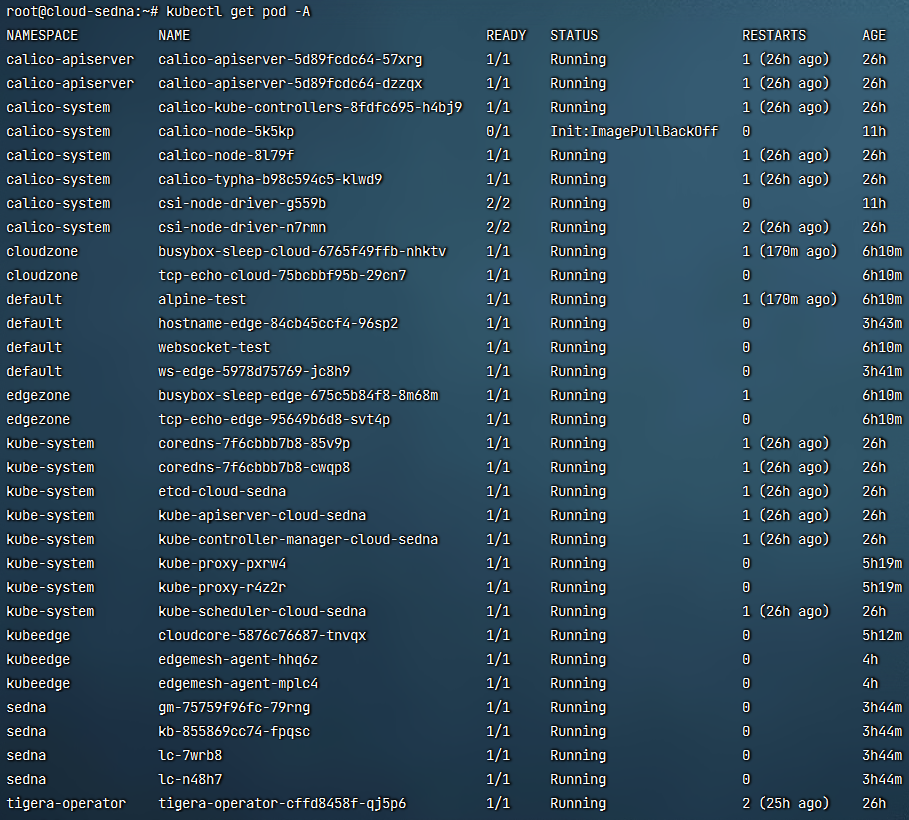Image resolution: width=909 pixels, height=820 pixels.
Task: Click the NAMESPACE column header
Action: [x=42, y=35]
